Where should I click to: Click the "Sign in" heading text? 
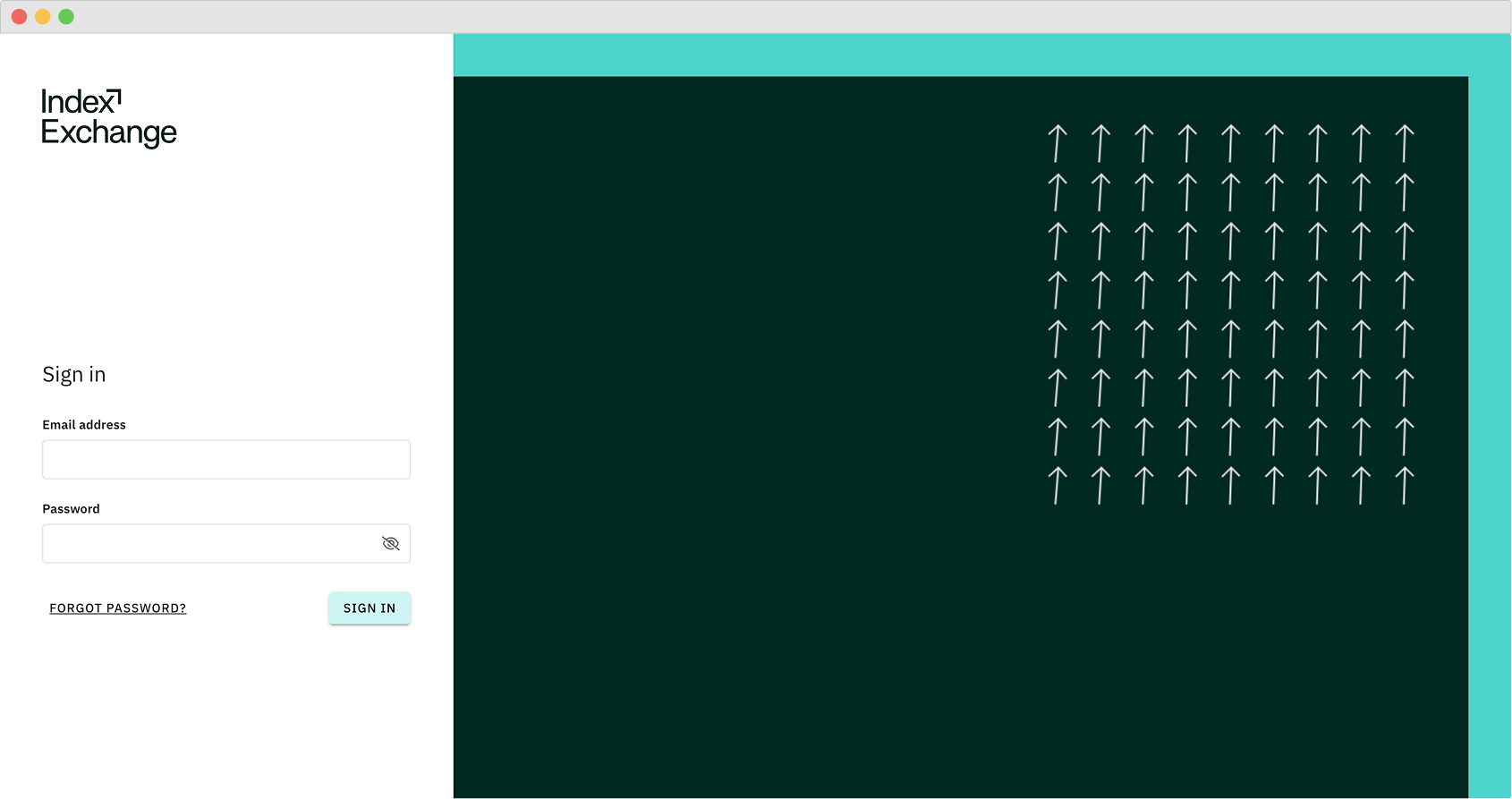[74, 375]
